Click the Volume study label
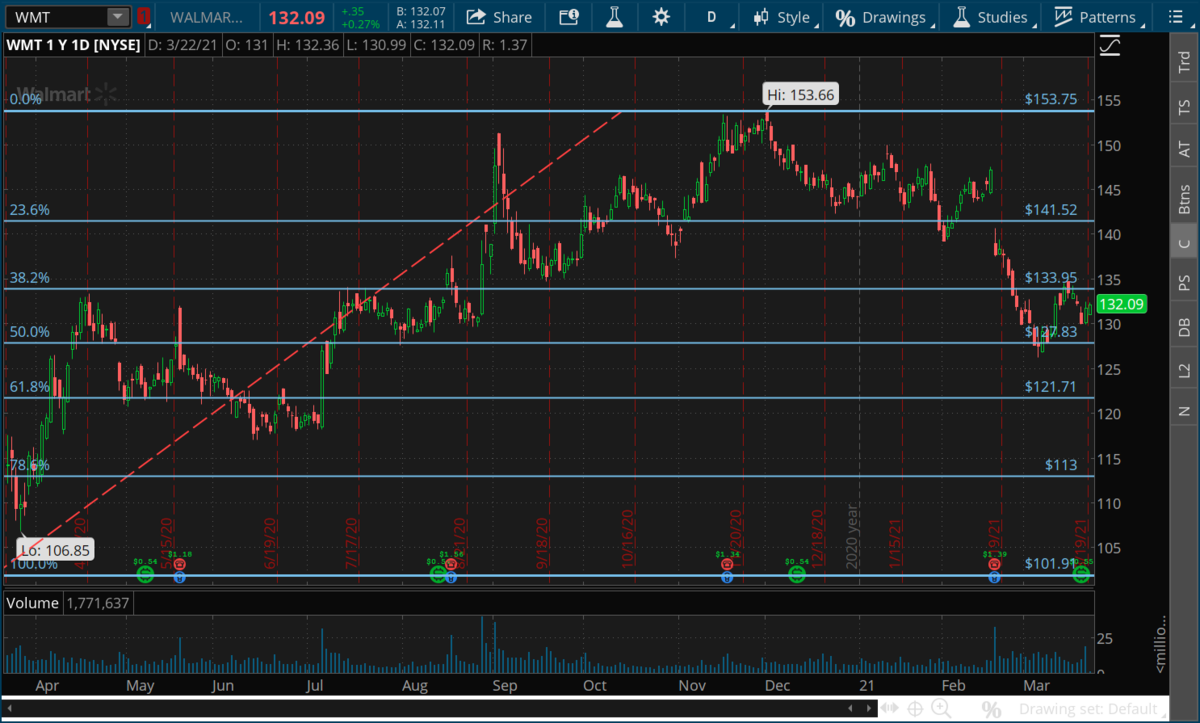1200x723 pixels. [33, 603]
